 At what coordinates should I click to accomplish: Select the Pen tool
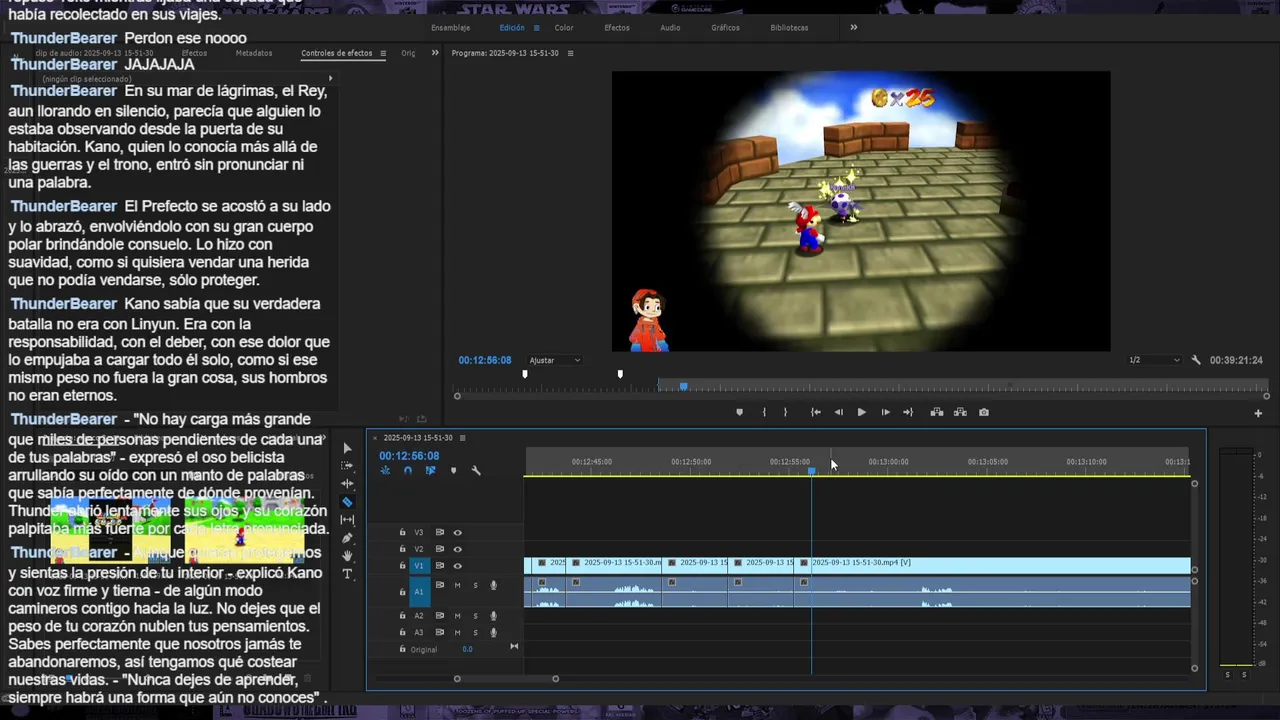coord(347,538)
